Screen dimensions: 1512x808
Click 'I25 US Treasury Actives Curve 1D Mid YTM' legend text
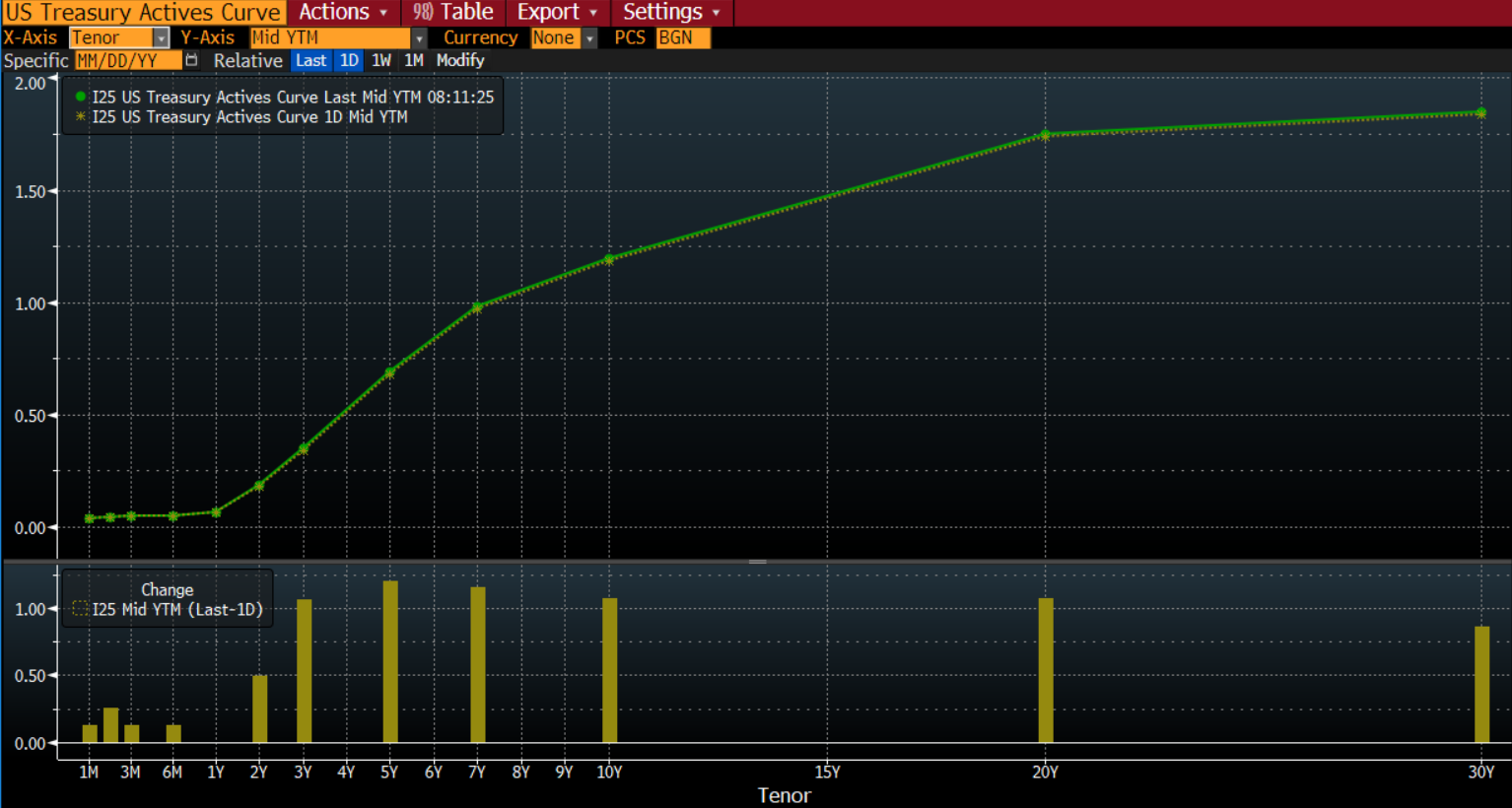(x=249, y=116)
